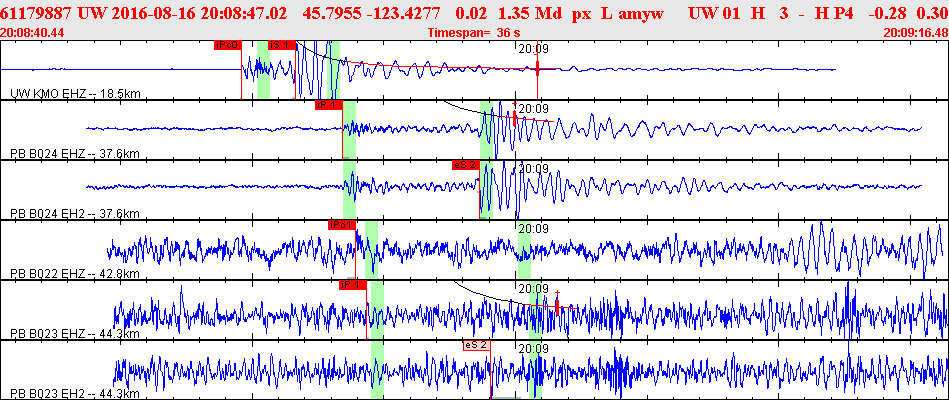
Task: Click the H P4 text in header
Action: (x=836, y=13)
